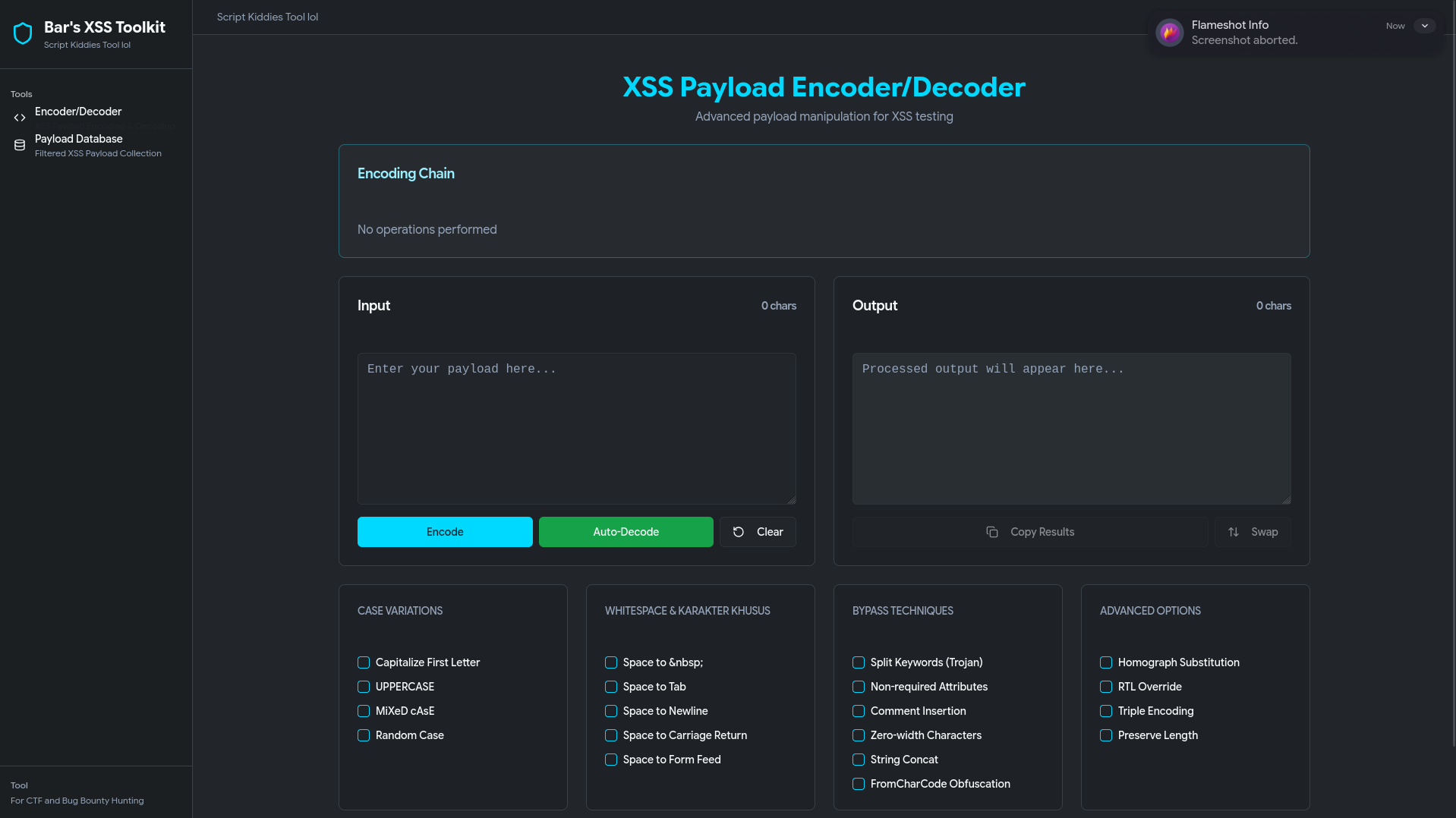The width and height of the screenshot is (1456, 818).
Task: Select the Encoder/Decoder code icon in sidebar
Action: 19,117
